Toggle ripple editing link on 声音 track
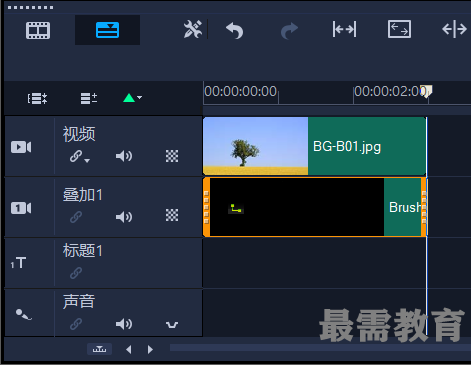Screen dimensions: 471x365 coord(76,324)
